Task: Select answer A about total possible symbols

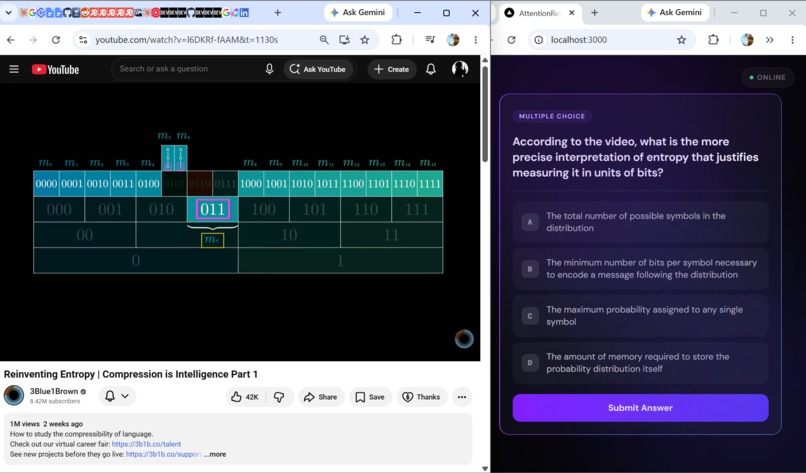Action: pyautogui.click(x=640, y=222)
